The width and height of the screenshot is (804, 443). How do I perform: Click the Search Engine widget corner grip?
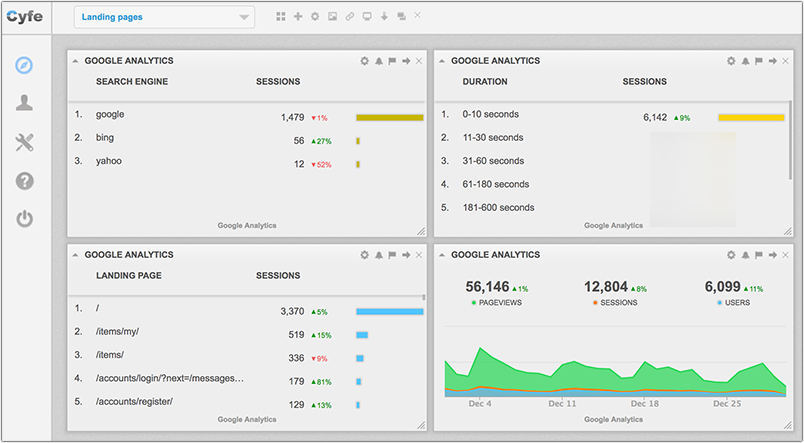click(421, 231)
